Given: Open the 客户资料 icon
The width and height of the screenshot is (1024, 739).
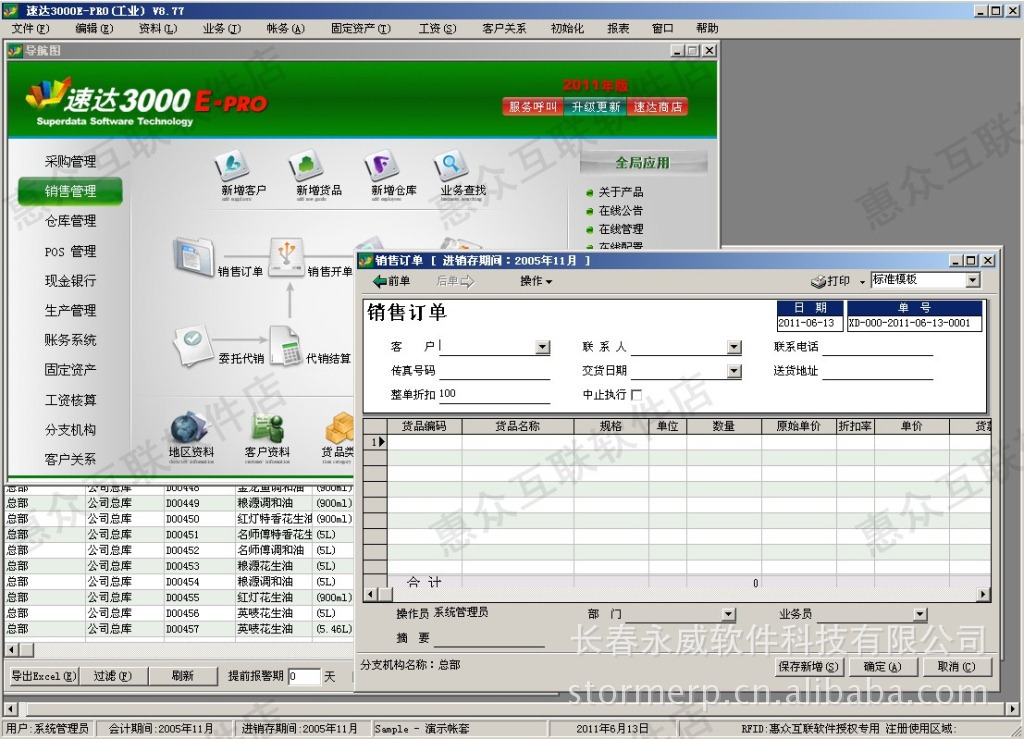Looking at the screenshot, I should [x=268, y=429].
